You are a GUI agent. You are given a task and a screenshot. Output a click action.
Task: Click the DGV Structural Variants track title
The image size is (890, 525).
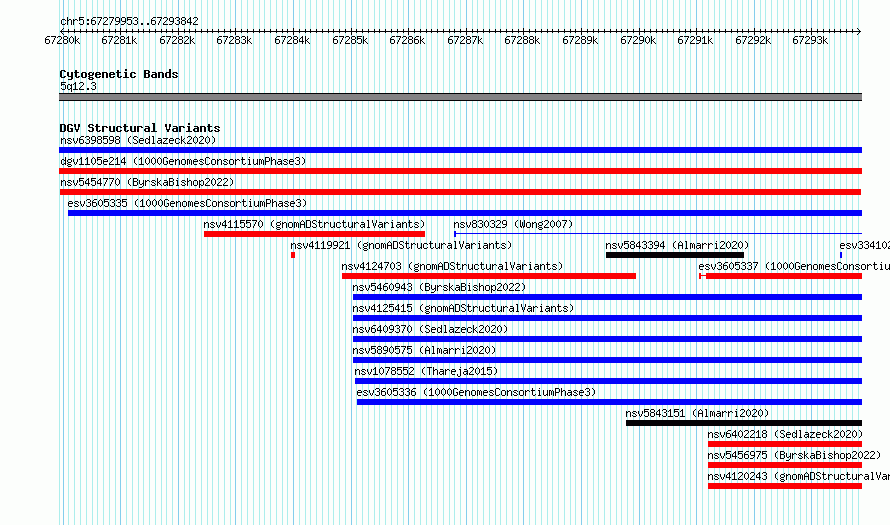(140, 128)
